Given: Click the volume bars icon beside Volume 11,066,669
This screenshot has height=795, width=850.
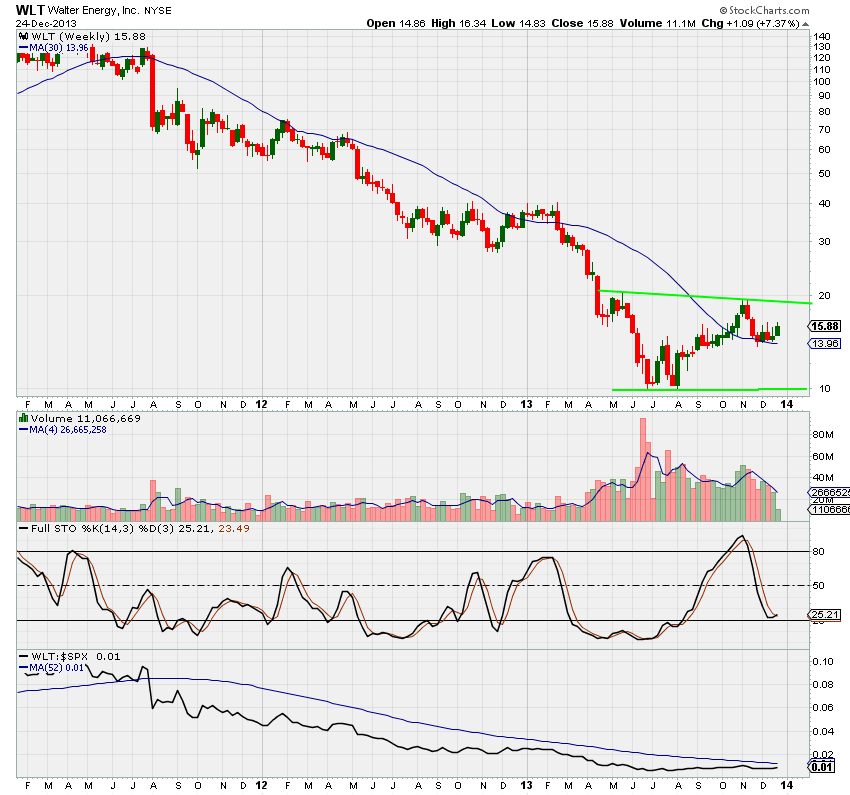Looking at the screenshot, I should coord(23,418).
